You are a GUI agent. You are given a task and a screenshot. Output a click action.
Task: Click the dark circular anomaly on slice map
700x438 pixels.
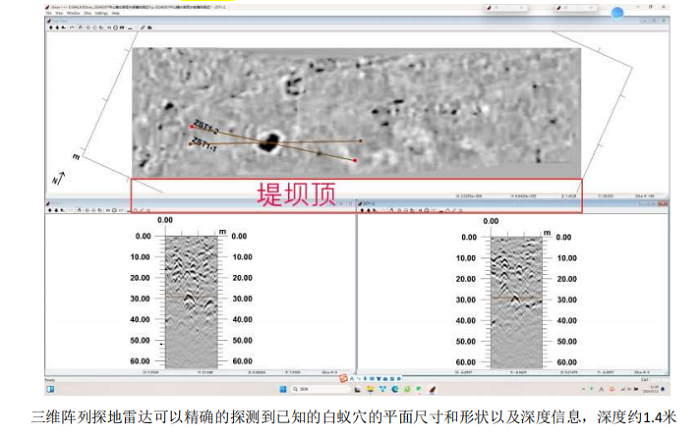[267, 142]
